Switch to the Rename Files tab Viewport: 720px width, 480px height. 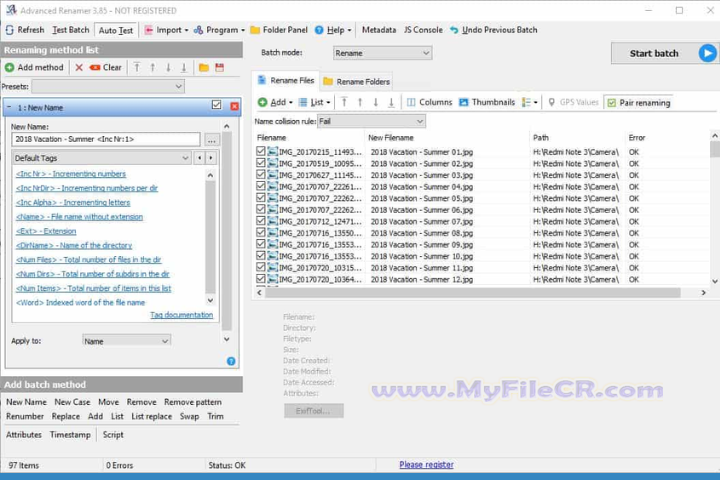(286, 81)
